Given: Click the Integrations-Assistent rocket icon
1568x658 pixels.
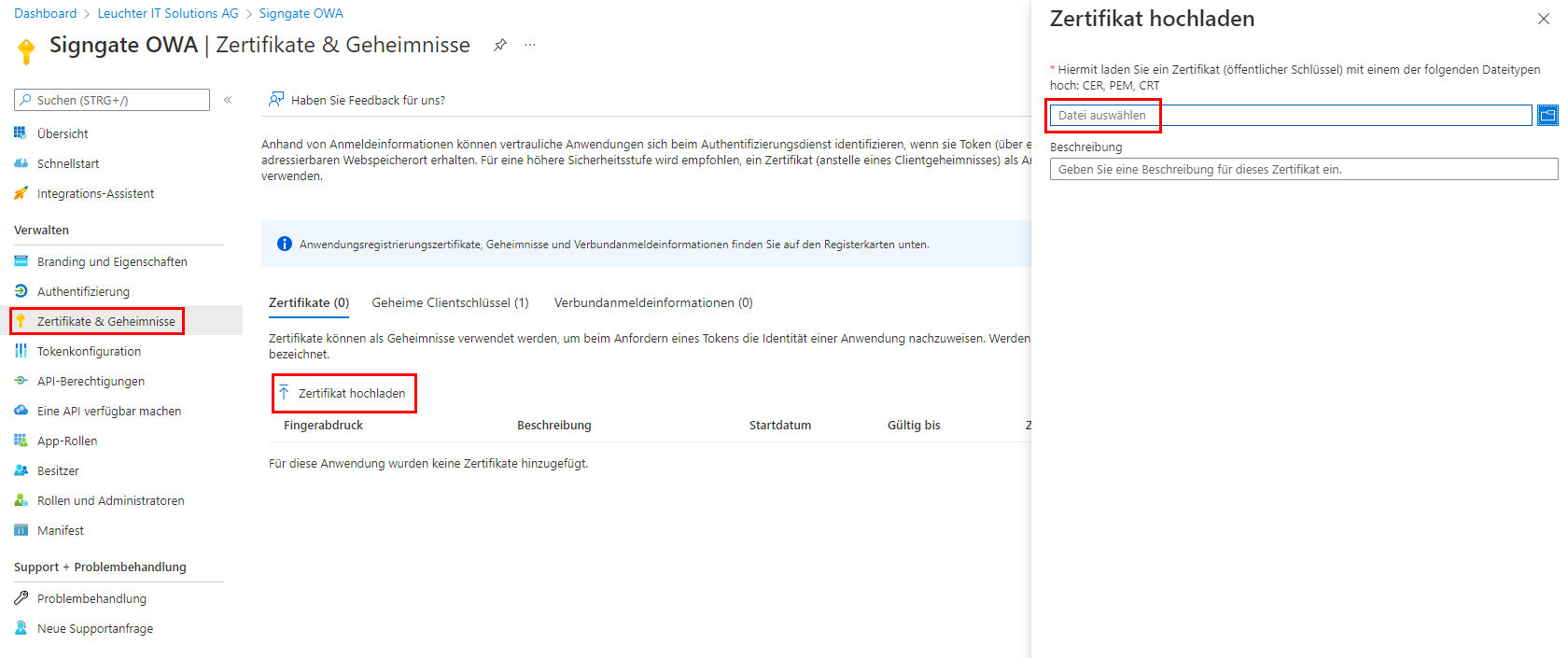Looking at the screenshot, I should 21,193.
